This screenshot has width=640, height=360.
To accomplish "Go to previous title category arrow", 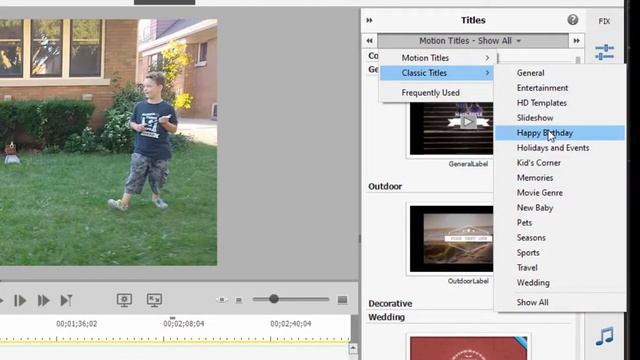I will tap(369, 40).
